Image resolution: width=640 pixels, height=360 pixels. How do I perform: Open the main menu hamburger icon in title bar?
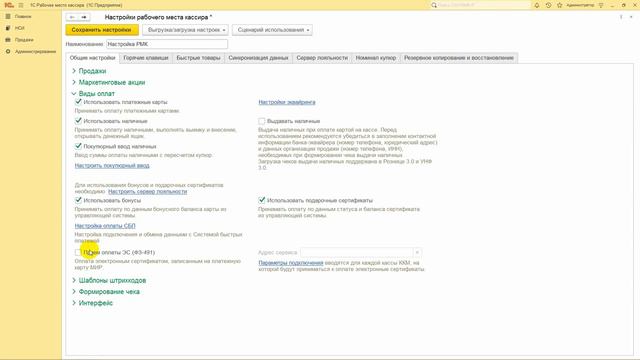(21, 5)
